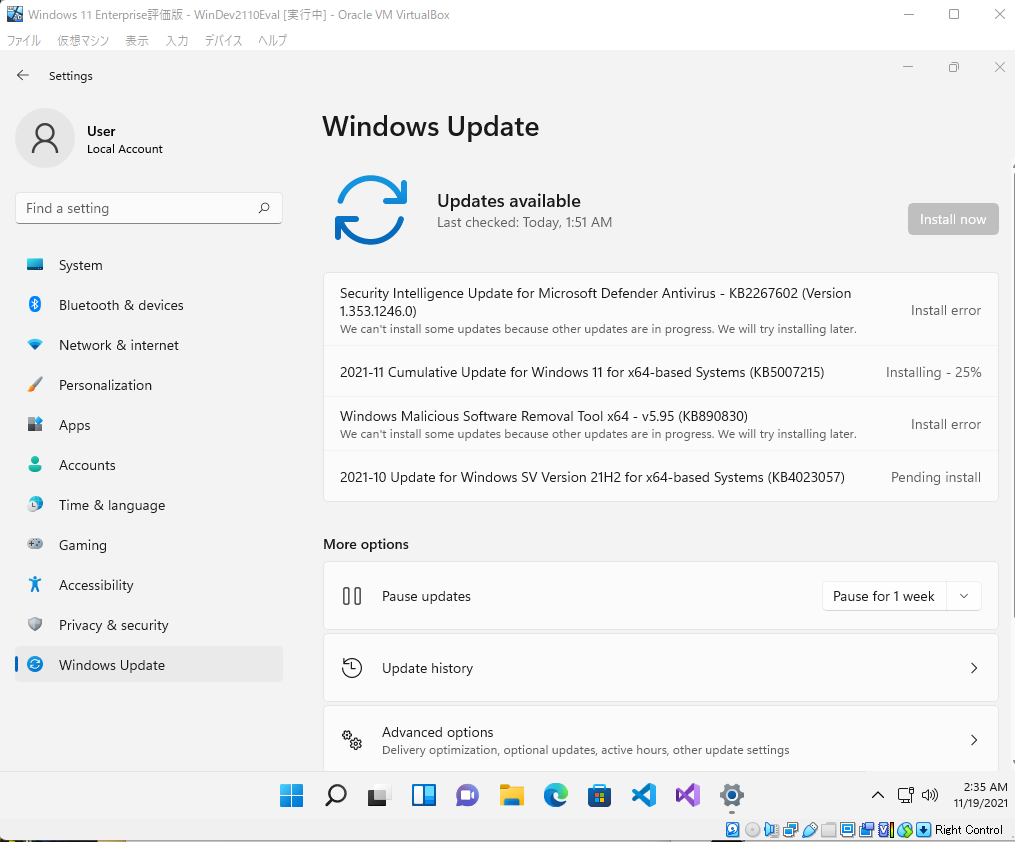Open the デバイス menu
Image resolution: width=1015 pixels, height=843 pixels.
pyautogui.click(x=223, y=40)
